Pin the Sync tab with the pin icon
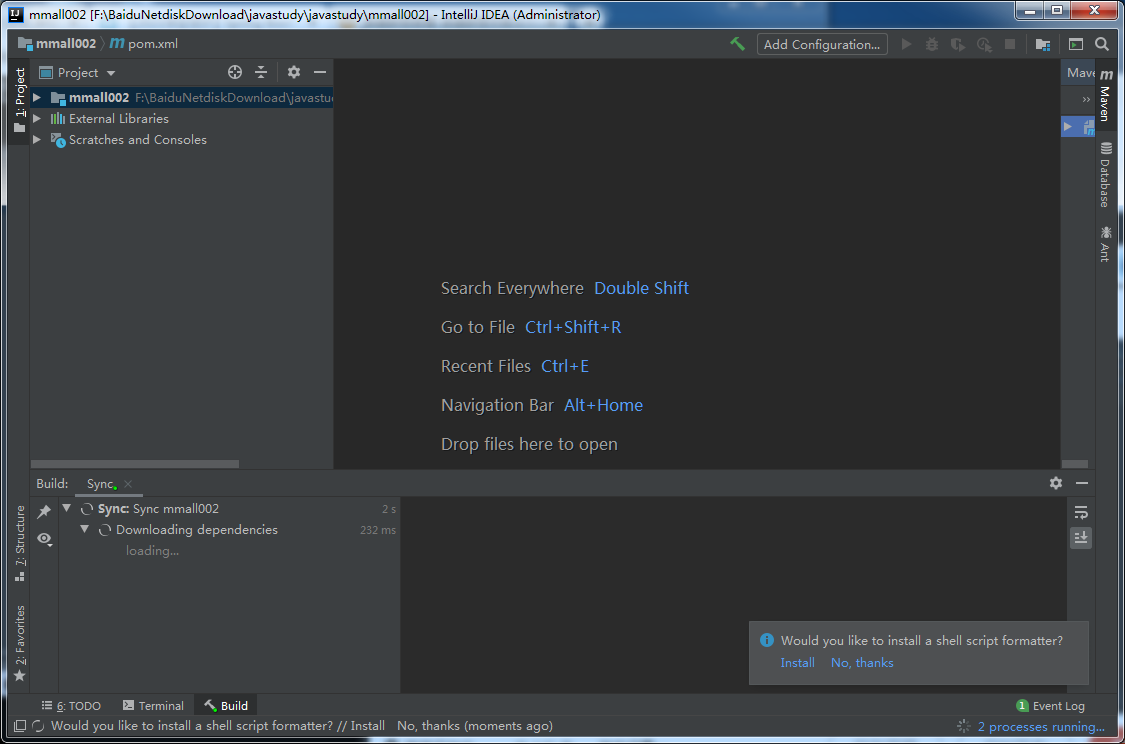The image size is (1125, 744). click(44, 511)
